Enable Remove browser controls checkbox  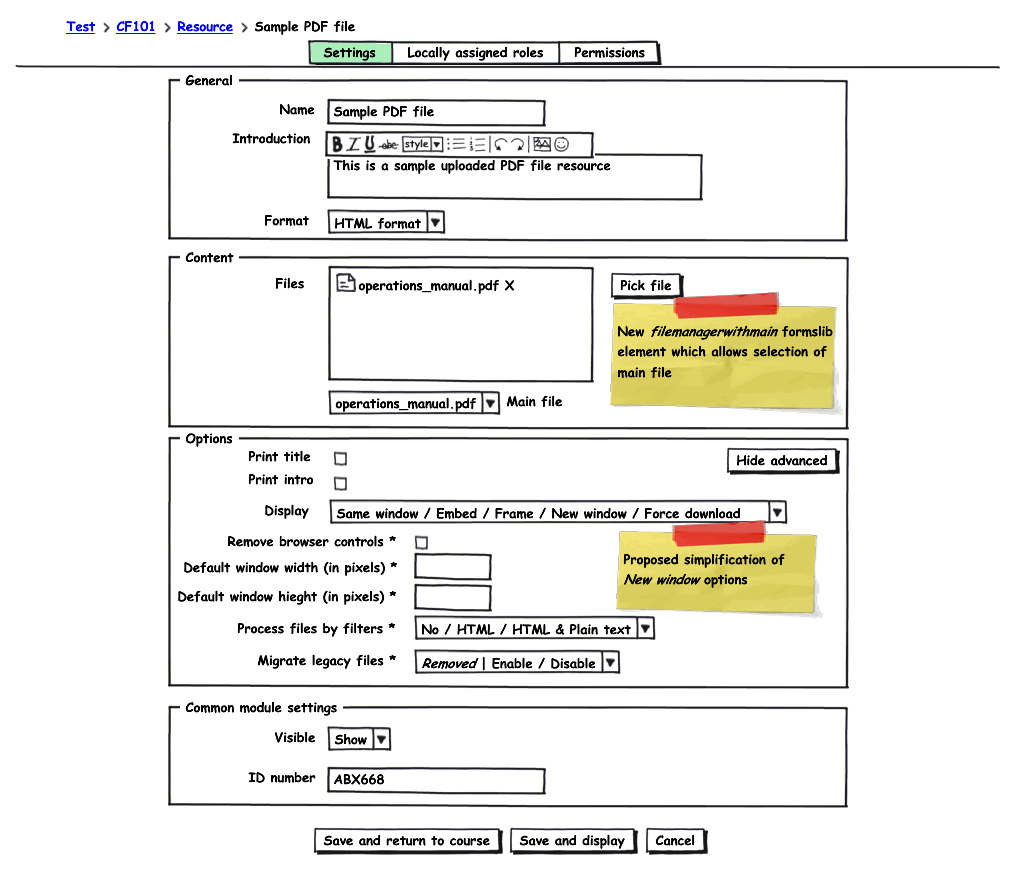(x=422, y=543)
